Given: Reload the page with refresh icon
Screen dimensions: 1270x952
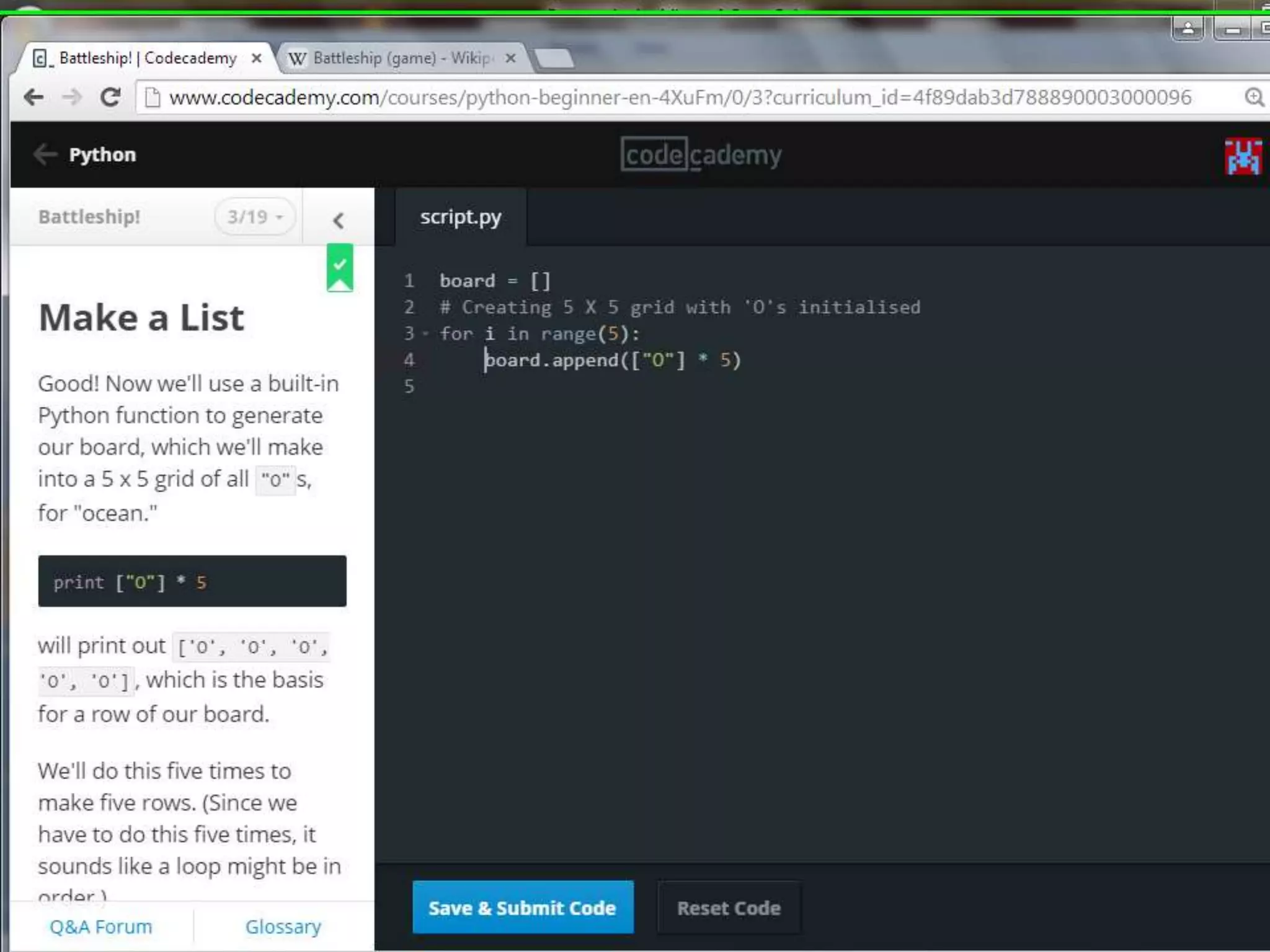Looking at the screenshot, I should (x=110, y=97).
